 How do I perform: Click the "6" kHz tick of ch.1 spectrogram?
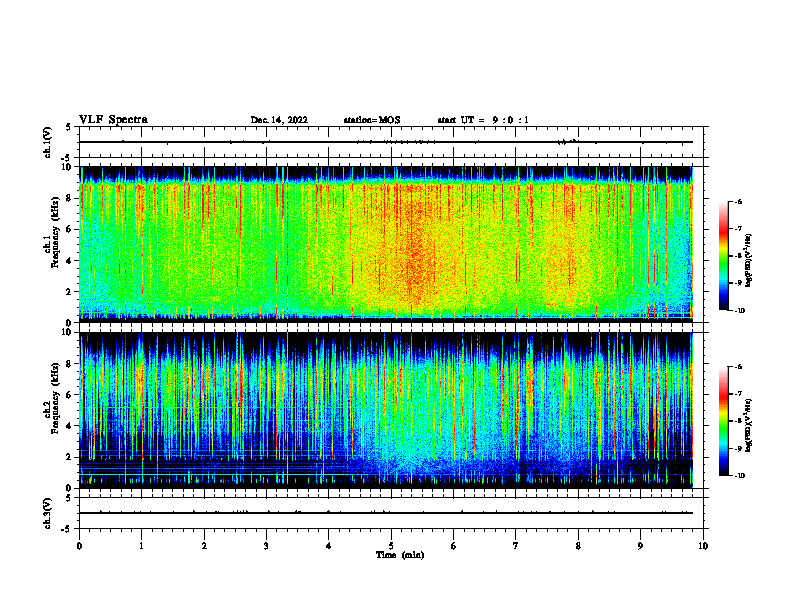point(69,229)
